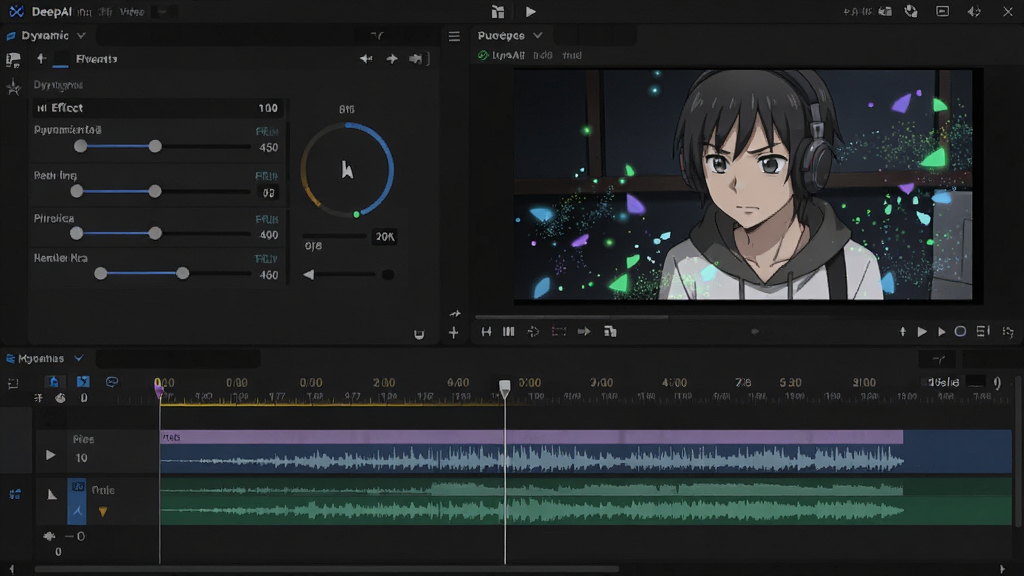Viewport: 1024px width, 576px height.
Task: Expand the Myonthas timeline dropdown
Action: pos(78,358)
